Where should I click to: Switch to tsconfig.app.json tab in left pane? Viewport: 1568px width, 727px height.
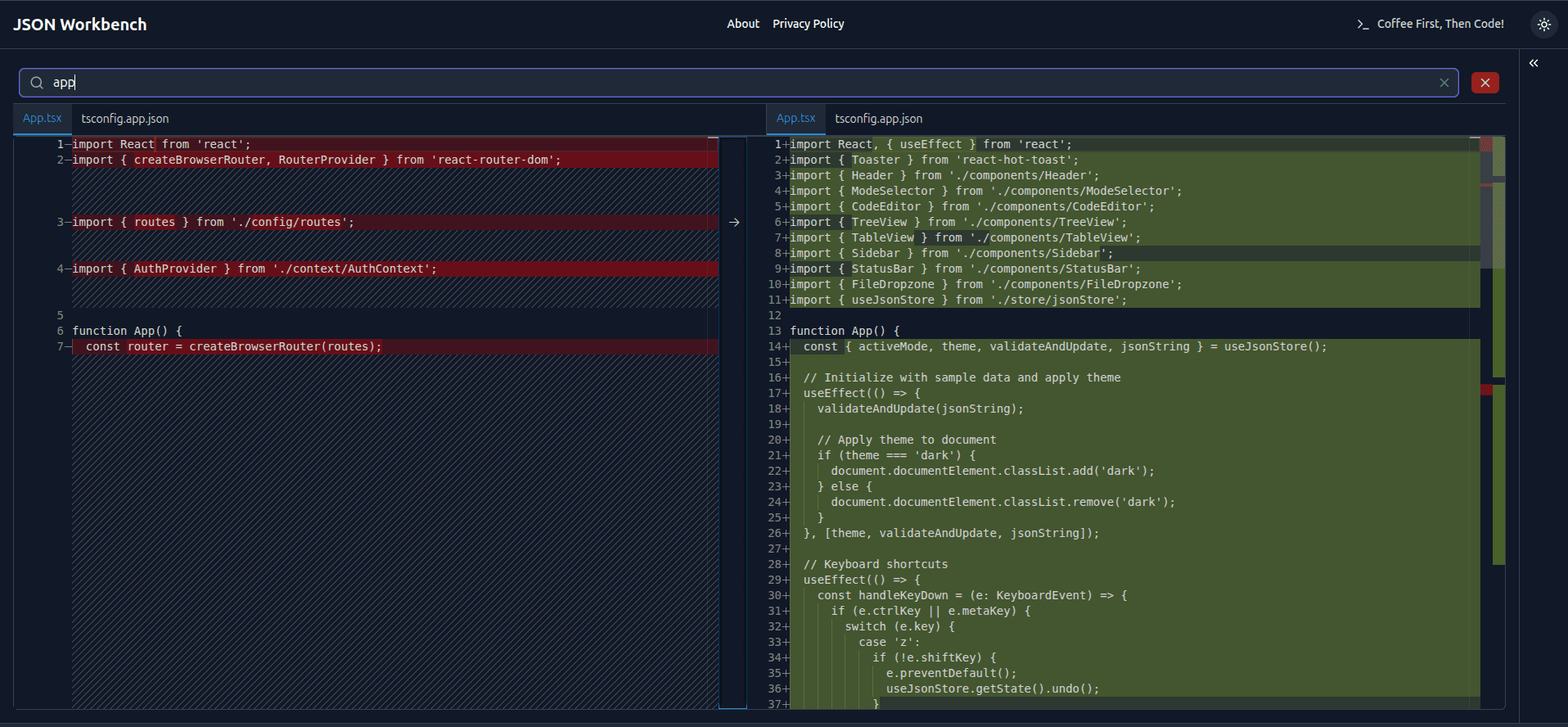[x=125, y=119]
